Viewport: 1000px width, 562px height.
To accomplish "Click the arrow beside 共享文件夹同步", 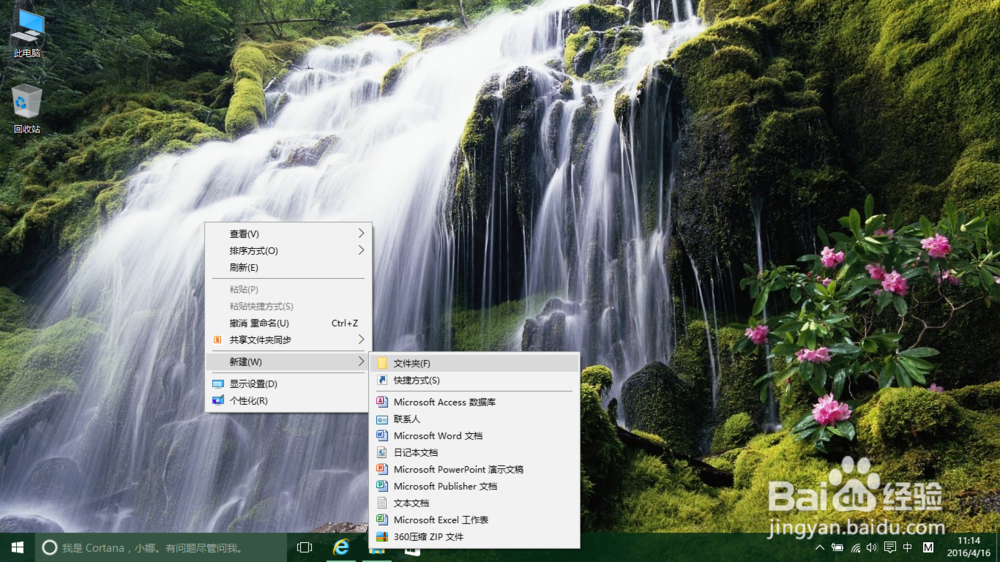I will pos(361,340).
